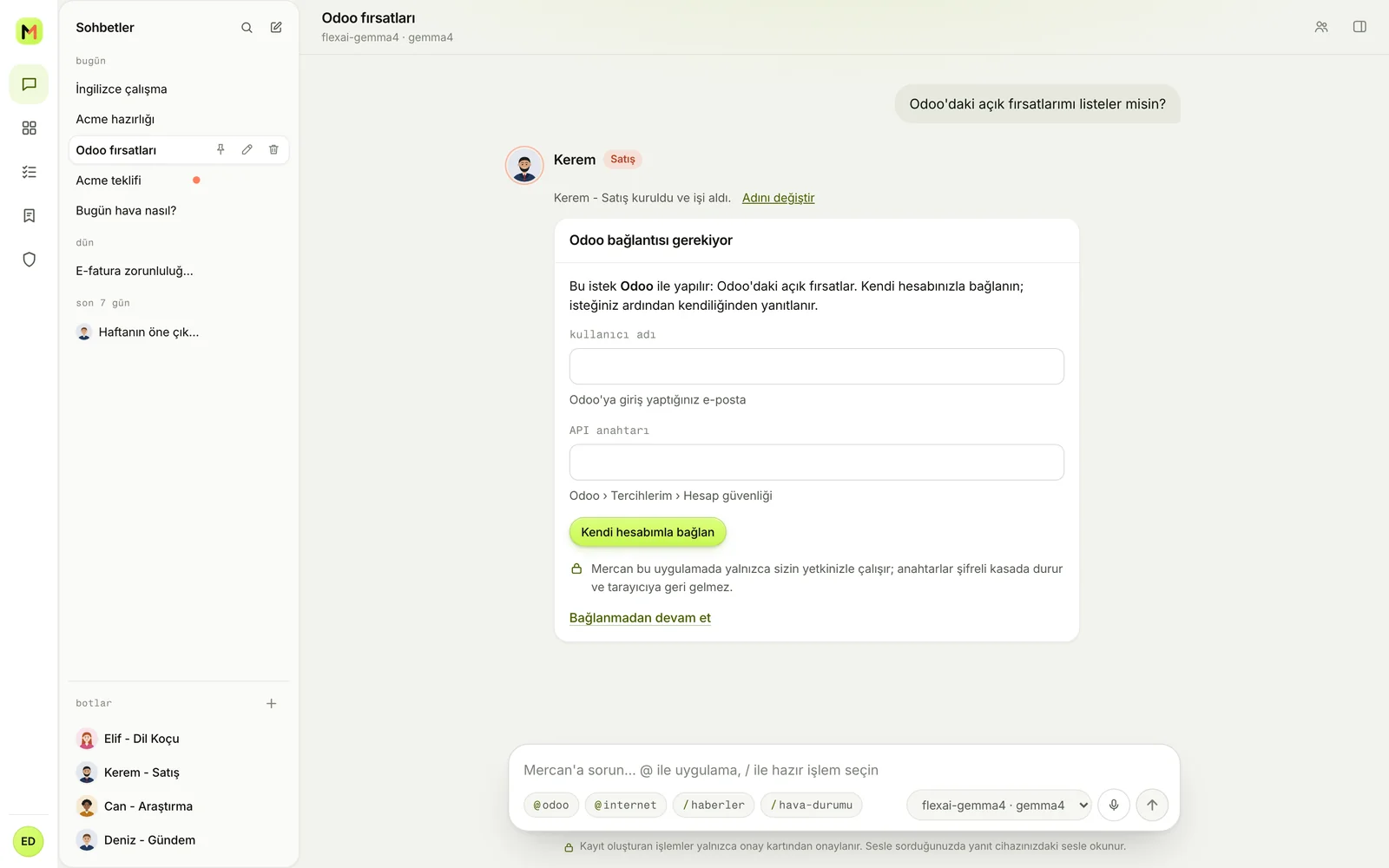Screen dimensions: 1389x868
Task: Click the Mercan M logo
Action: tap(30, 31)
